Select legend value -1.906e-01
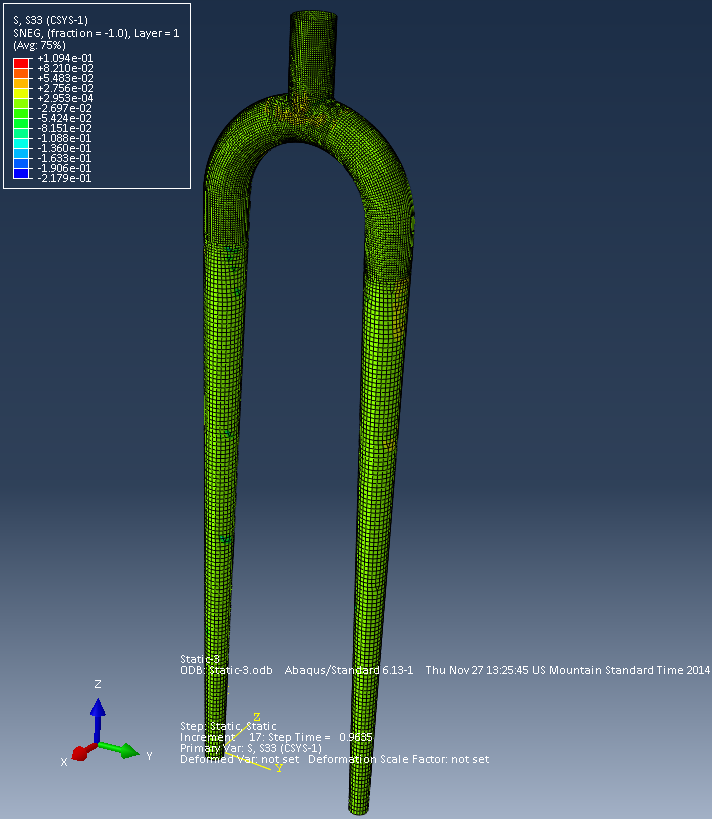 [x=65, y=168]
